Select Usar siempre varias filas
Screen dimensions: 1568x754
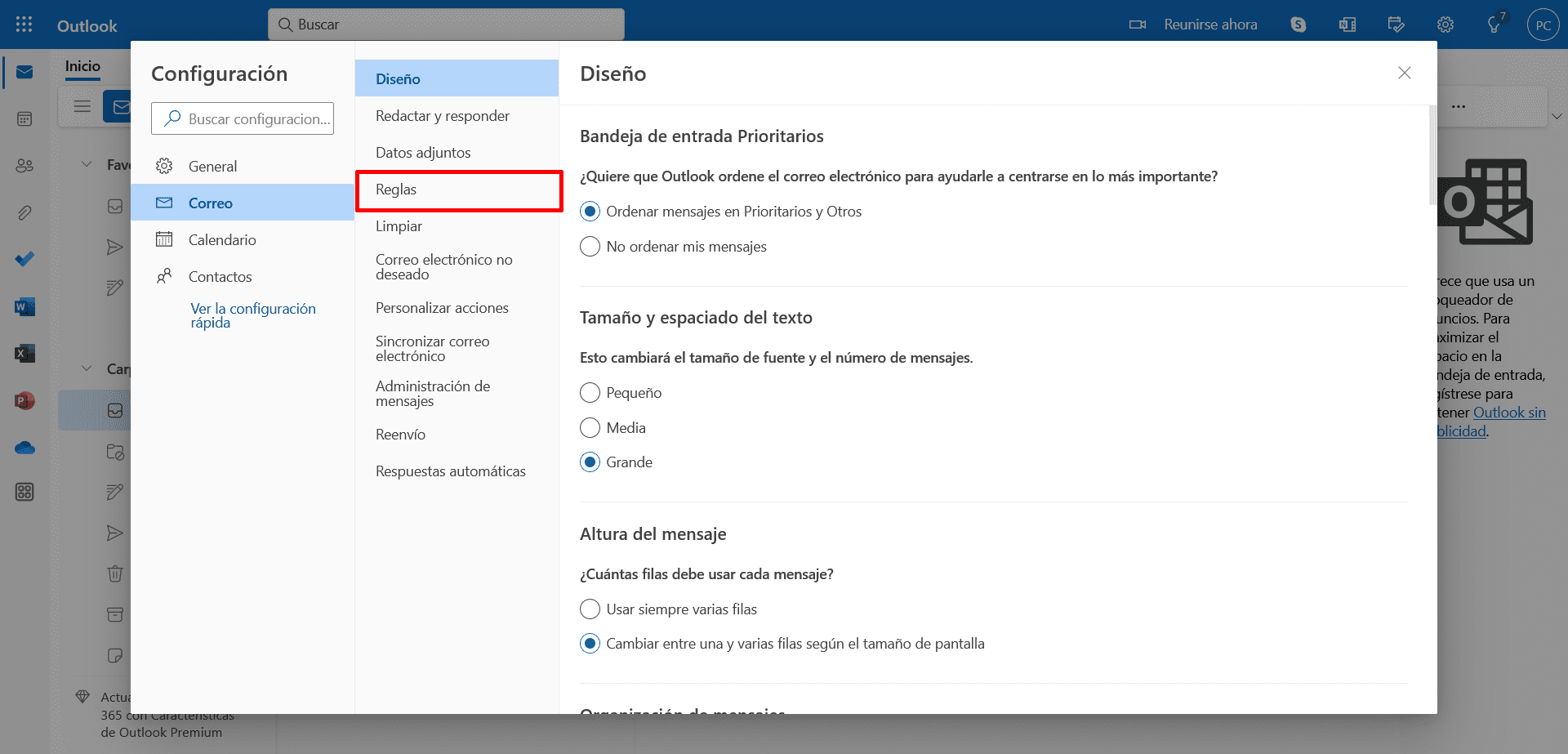click(x=669, y=609)
